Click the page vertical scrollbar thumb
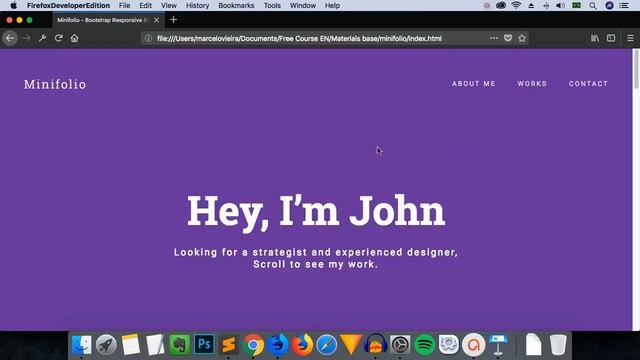Image resolution: width=640 pixels, height=360 pixels. coord(636,69)
